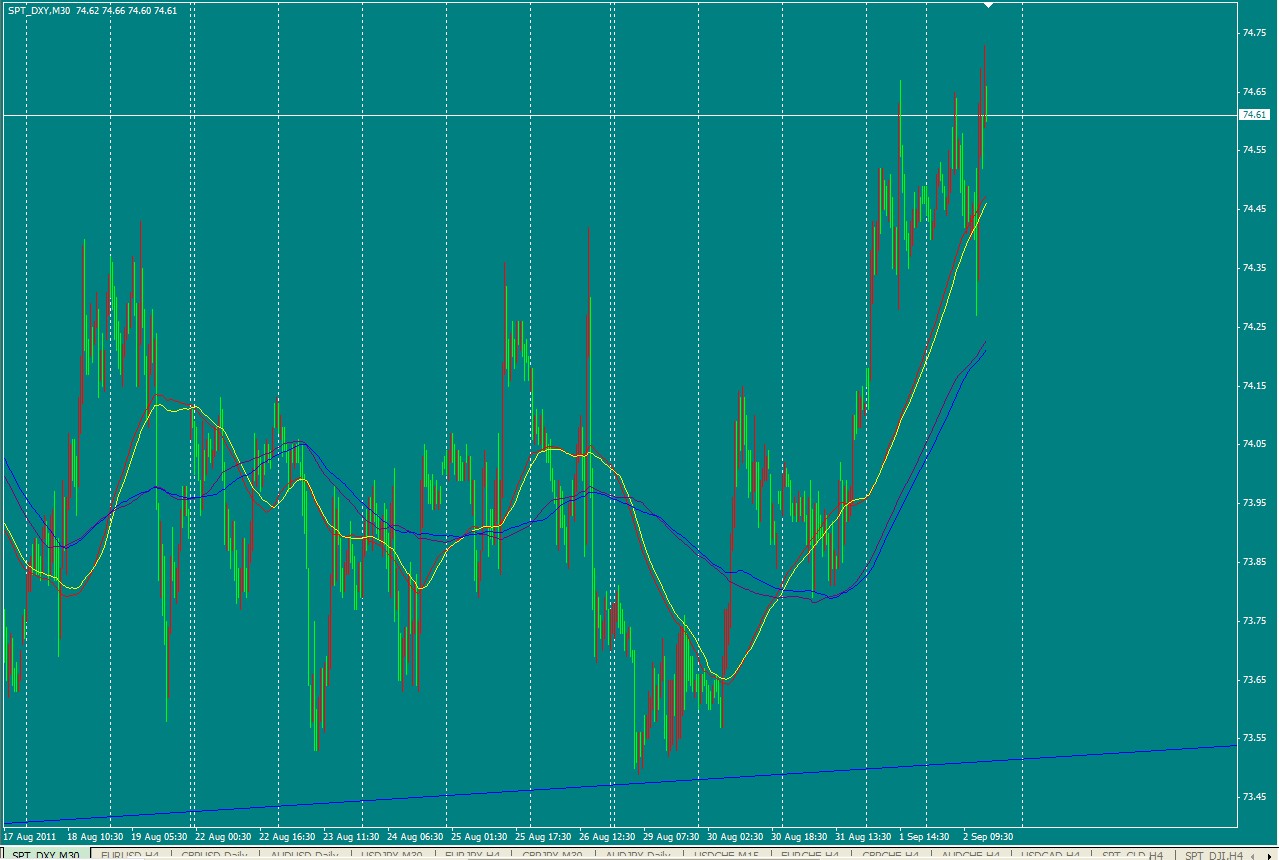The width and height of the screenshot is (1279, 860).
Task: Click the 26 Aug 12:30 time label
Action: click(x=606, y=835)
